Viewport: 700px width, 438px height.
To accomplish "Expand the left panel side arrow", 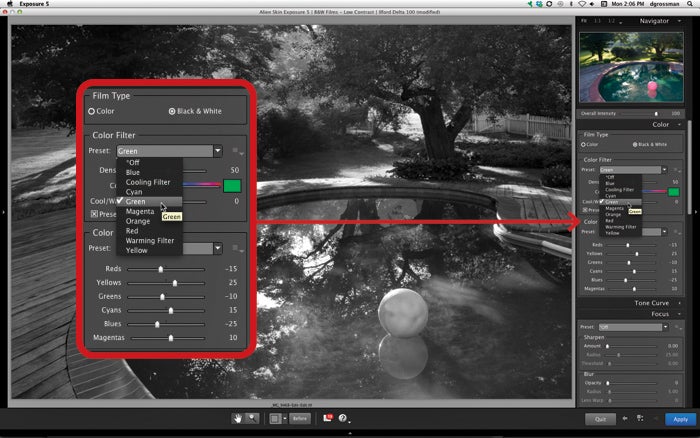I will [x=4, y=212].
